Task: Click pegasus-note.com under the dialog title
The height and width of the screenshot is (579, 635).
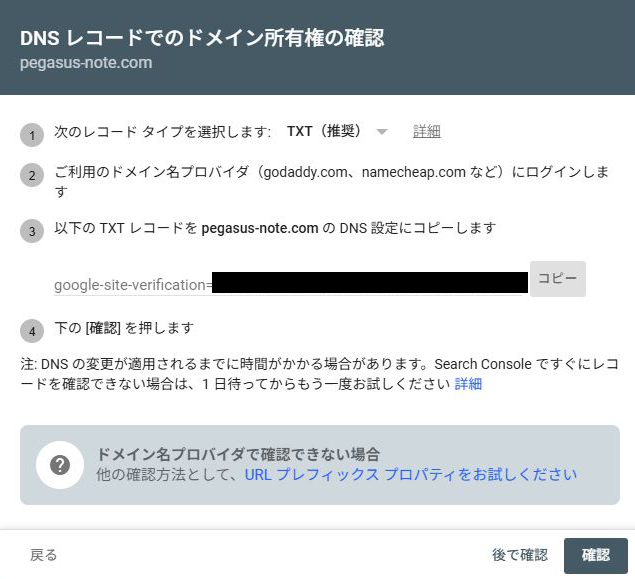Action: 86,62
